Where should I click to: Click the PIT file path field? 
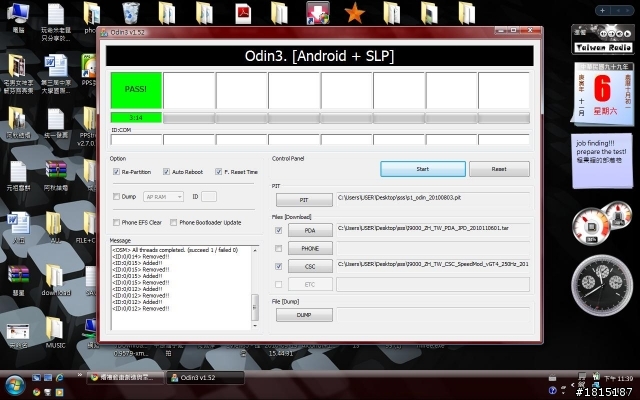click(433, 200)
